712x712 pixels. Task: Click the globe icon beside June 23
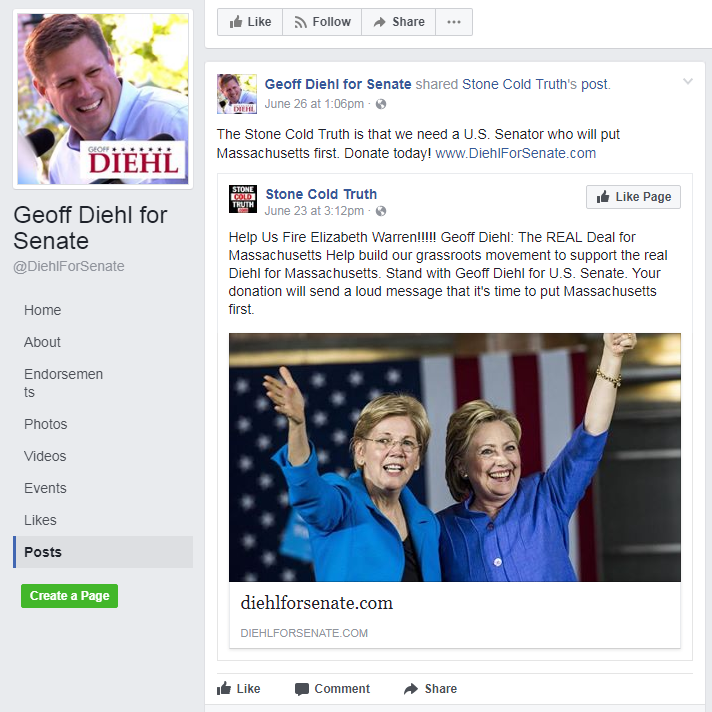coord(381,211)
